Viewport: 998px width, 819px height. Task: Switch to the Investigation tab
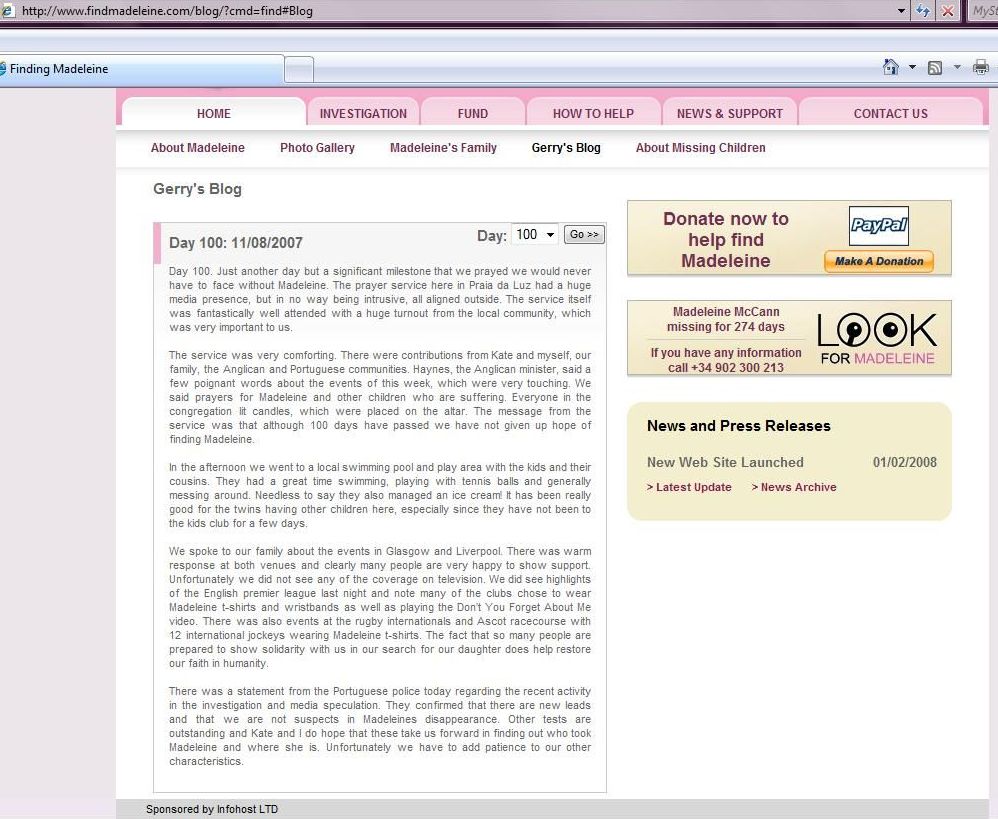coord(363,113)
